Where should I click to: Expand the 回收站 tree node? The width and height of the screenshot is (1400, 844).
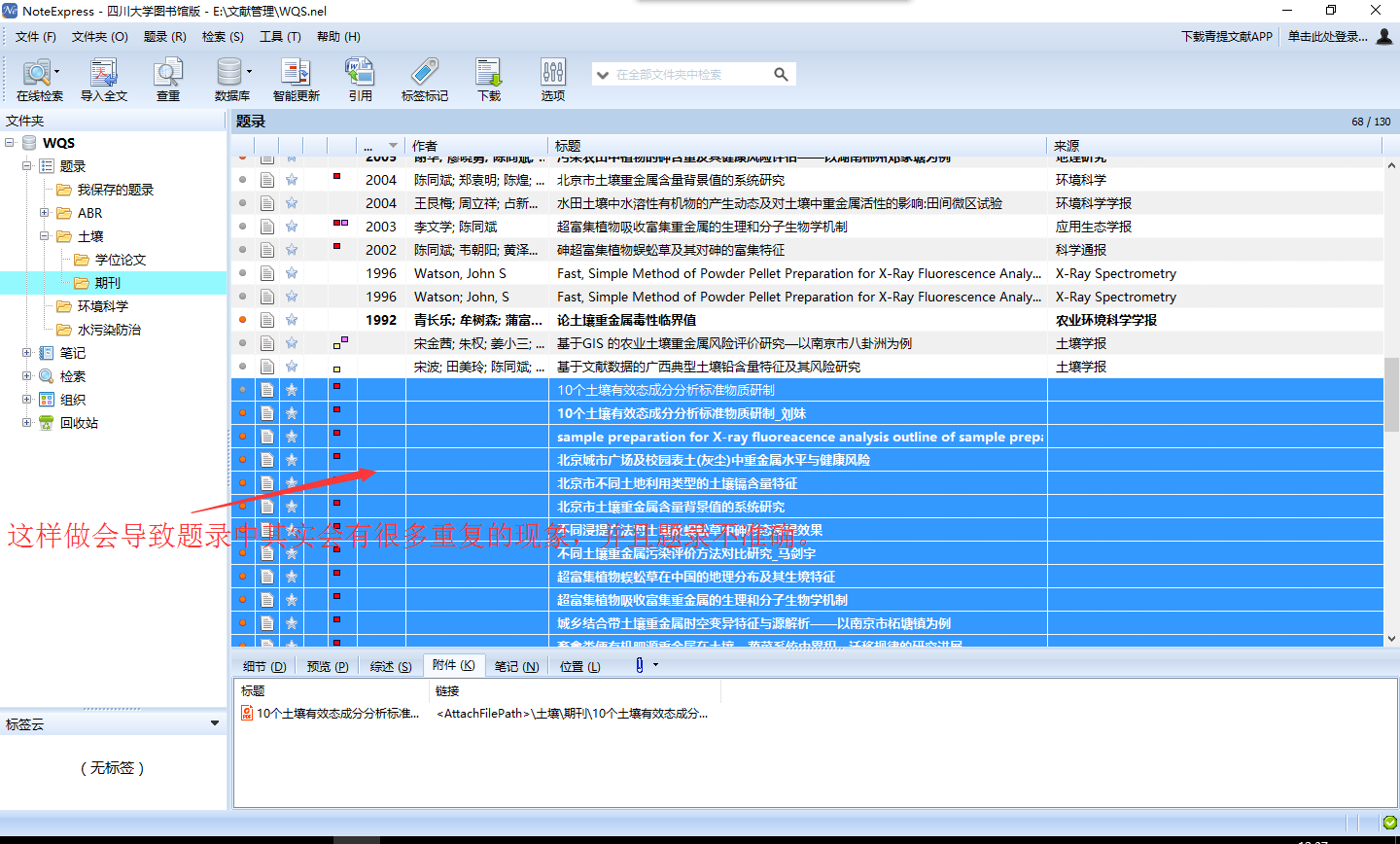click(27, 423)
